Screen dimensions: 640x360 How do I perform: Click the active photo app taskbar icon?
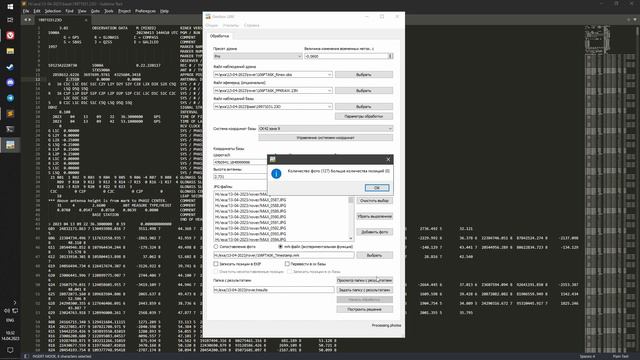(10, 145)
